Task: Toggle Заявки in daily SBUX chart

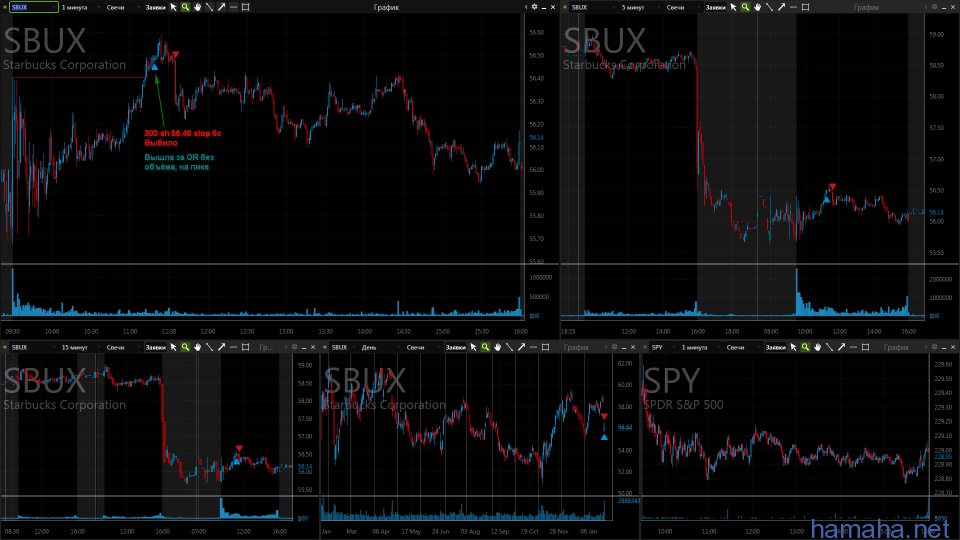Action: point(456,347)
